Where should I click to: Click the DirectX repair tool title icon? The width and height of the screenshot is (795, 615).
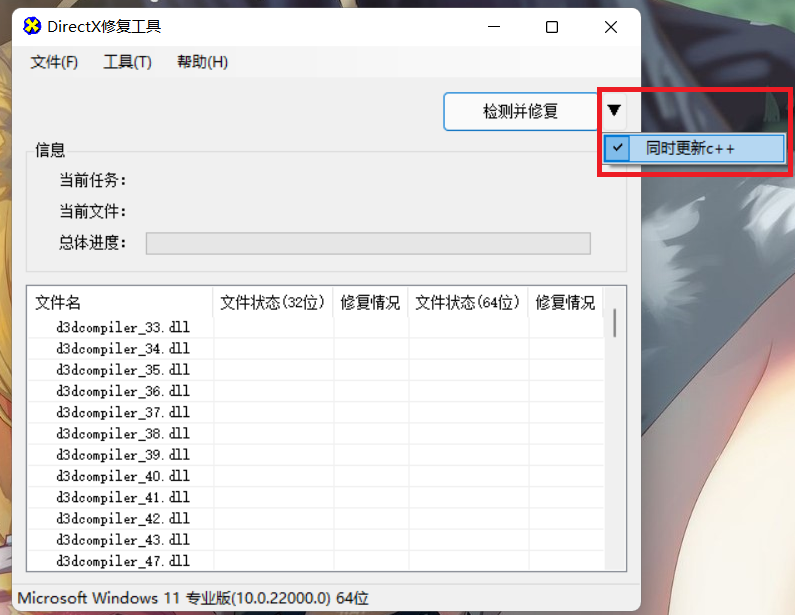32,27
